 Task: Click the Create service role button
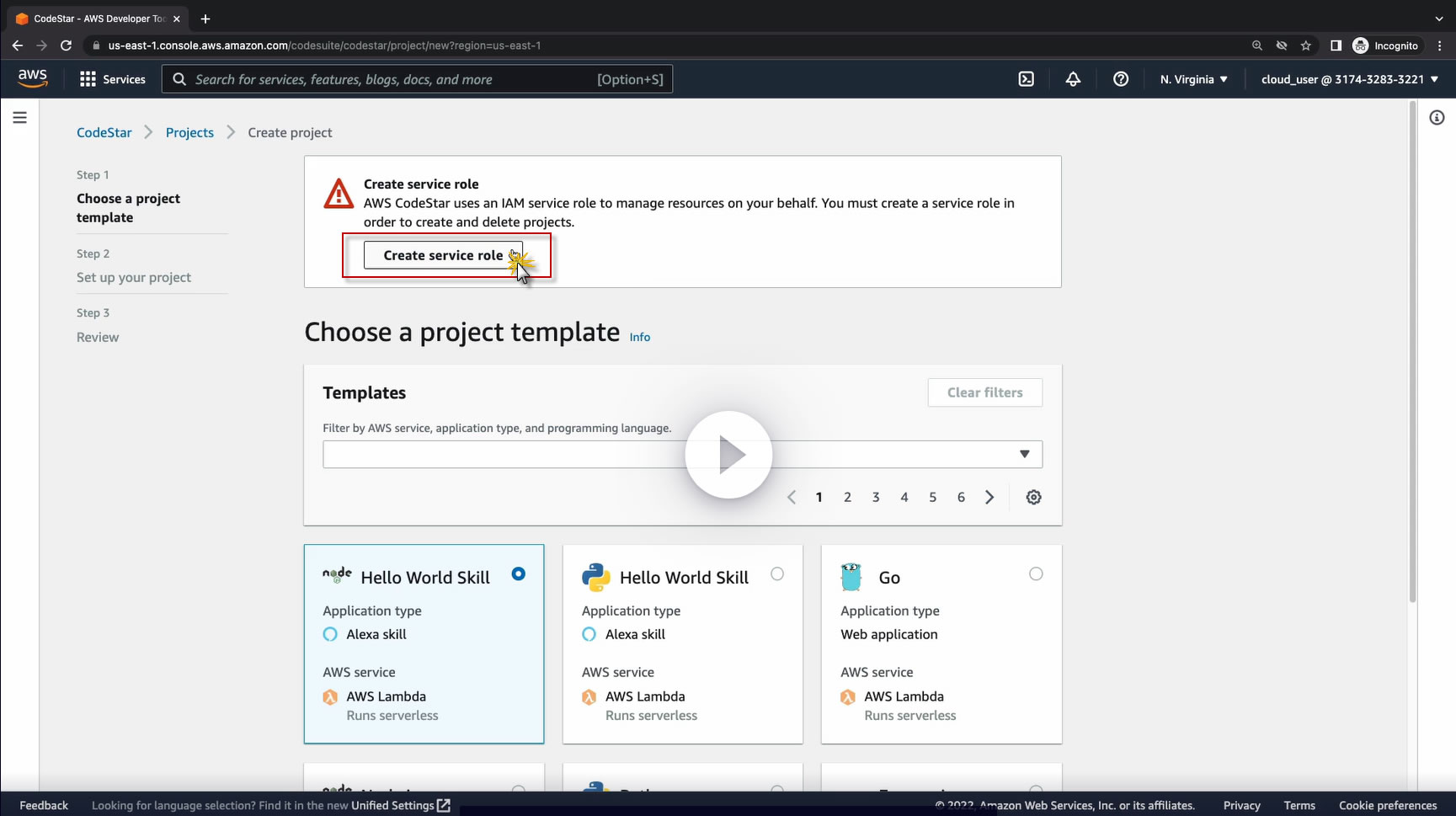tap(443, 255)
